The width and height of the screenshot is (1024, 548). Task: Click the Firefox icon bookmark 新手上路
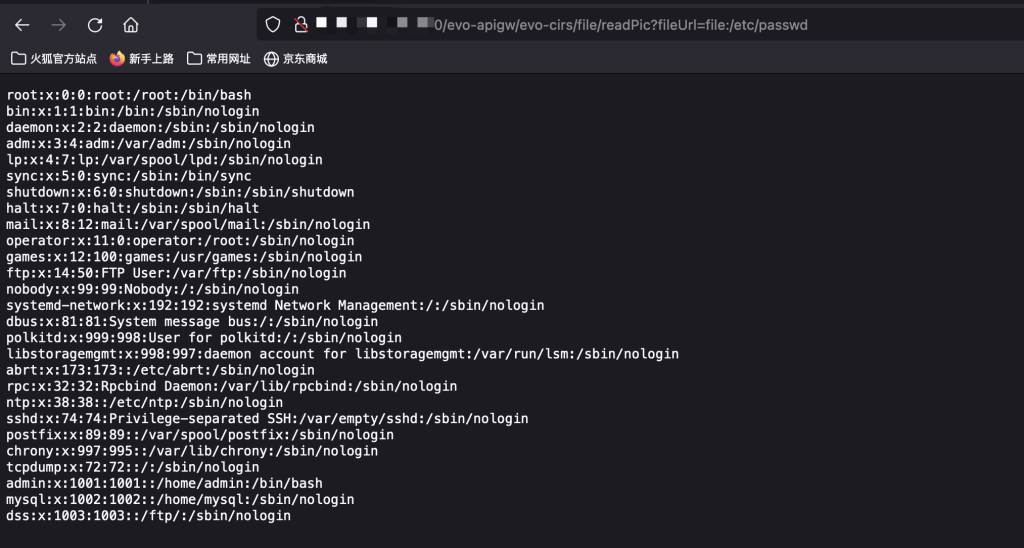click(142, 59)
